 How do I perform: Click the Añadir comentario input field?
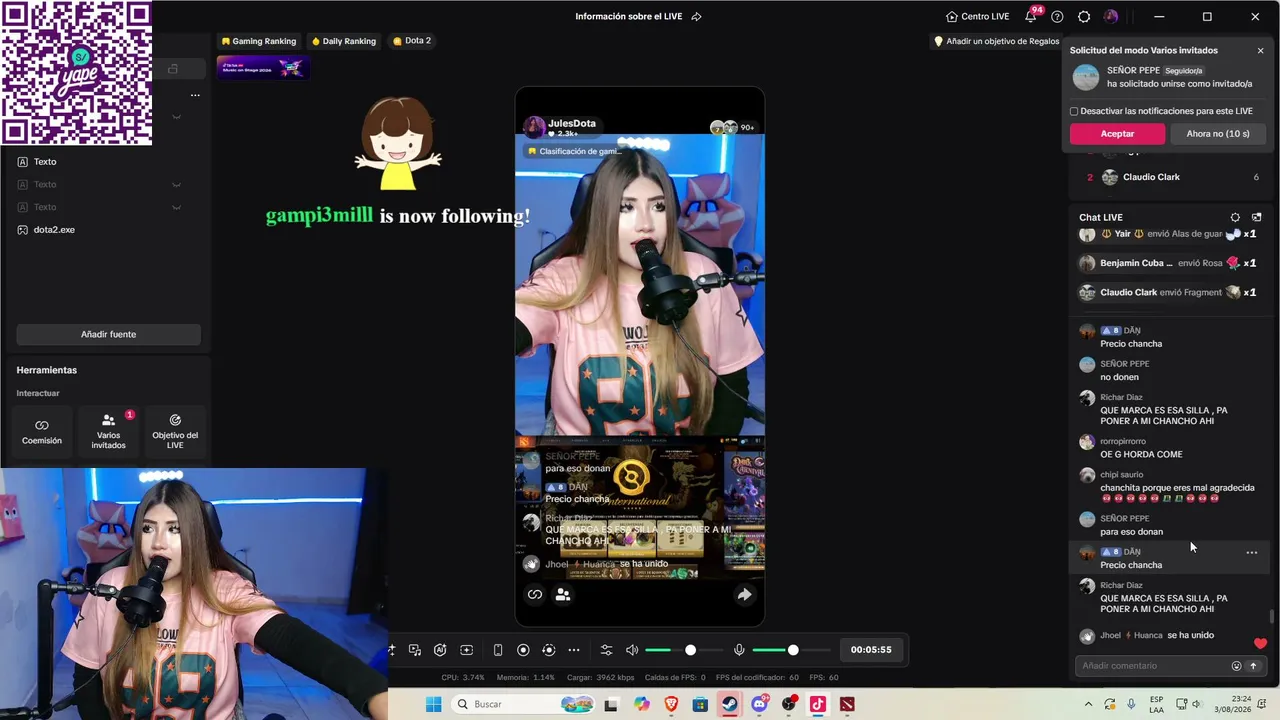pos(1153,666)
